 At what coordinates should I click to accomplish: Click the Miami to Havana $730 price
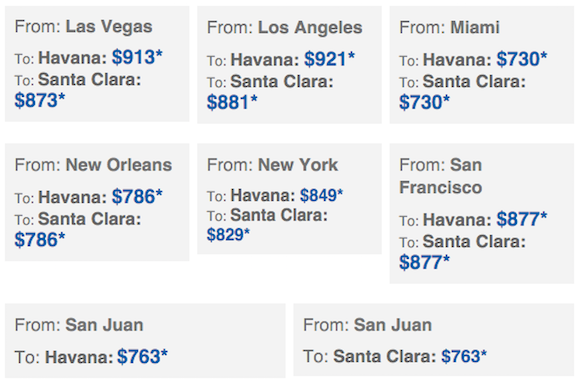tap(522, 59)
